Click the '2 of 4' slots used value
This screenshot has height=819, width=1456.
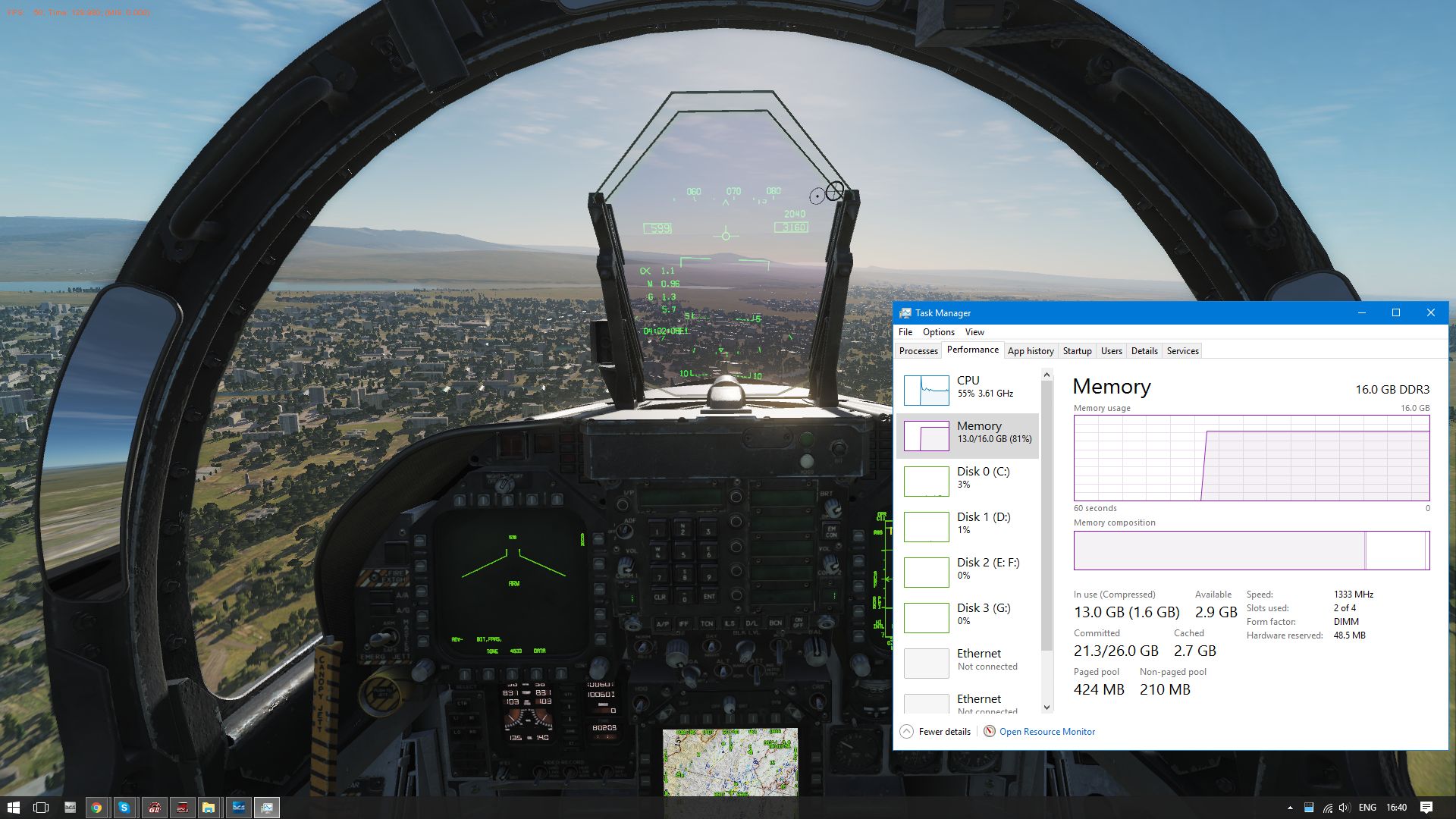coord(1345,608)
